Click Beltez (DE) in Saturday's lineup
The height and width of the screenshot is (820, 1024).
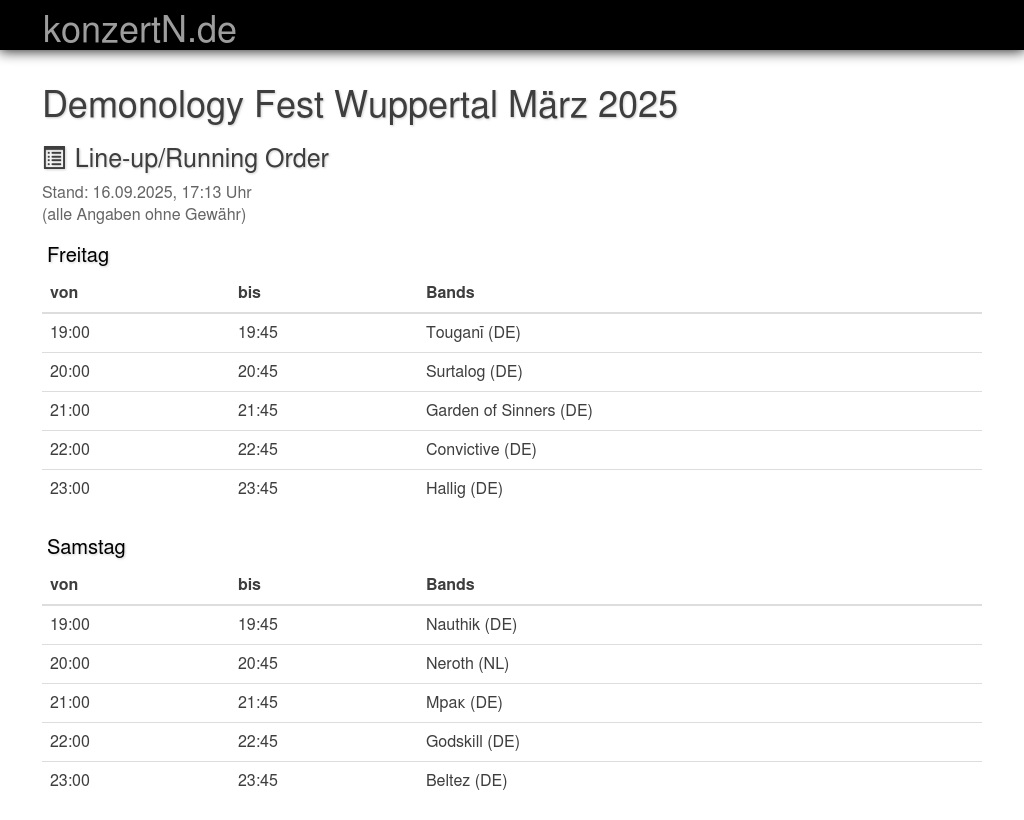coord(466,781)
